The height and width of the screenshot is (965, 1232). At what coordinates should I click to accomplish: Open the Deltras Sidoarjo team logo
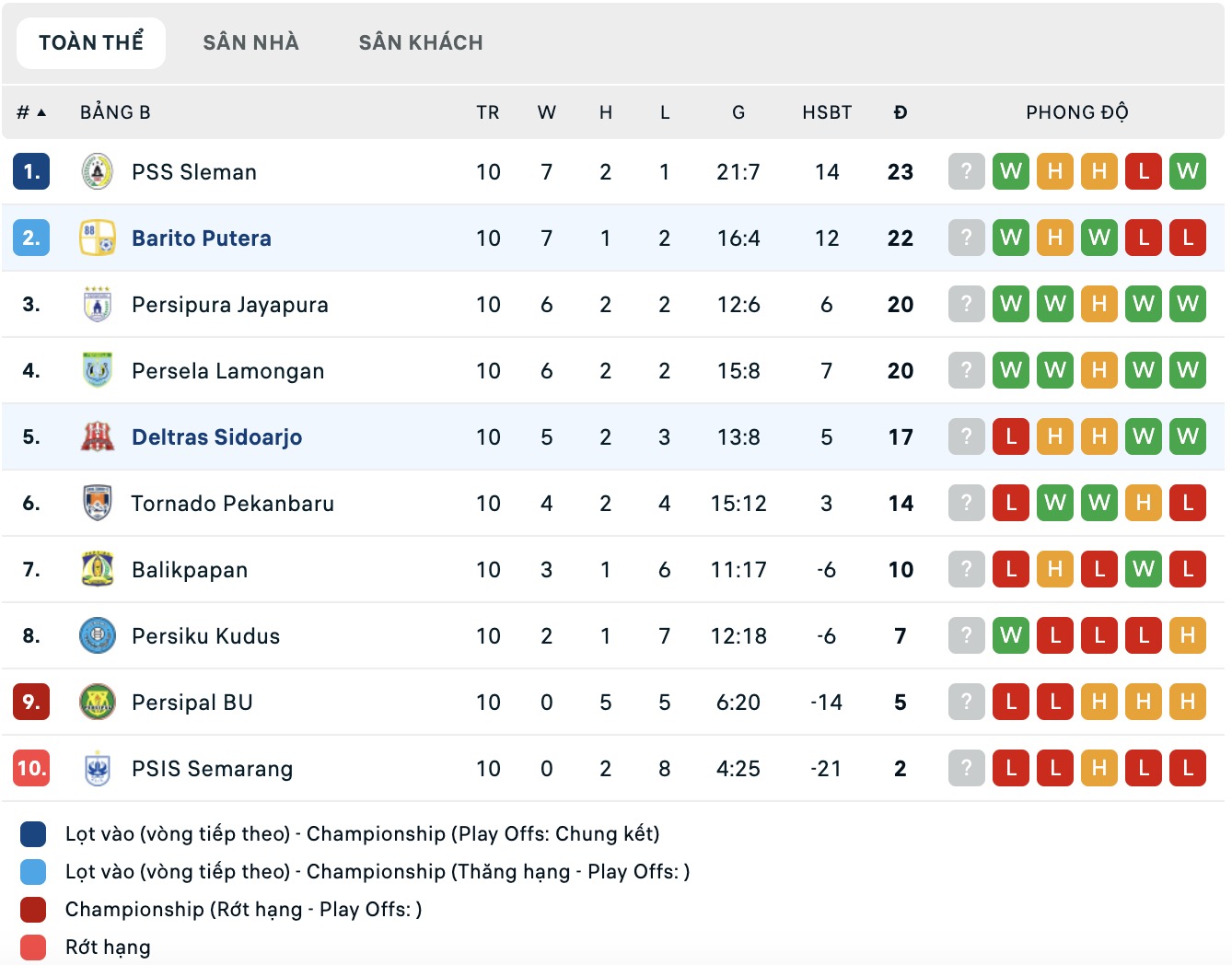(x=99, y=436)
